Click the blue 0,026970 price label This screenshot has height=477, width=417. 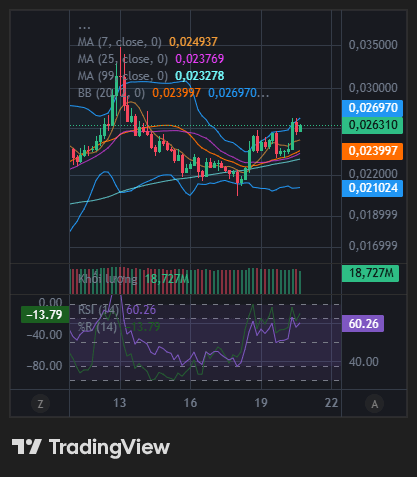pyautogui.click(x=372, y=108)
